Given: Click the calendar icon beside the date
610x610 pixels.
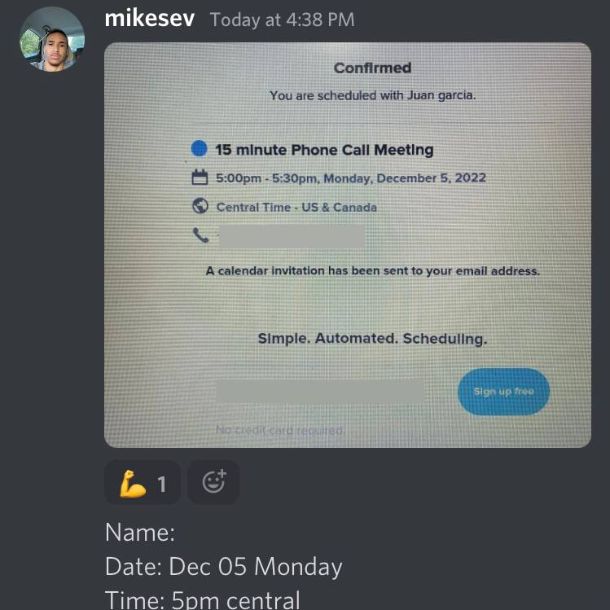Looking at the screenshot, I should coord(200,177).
